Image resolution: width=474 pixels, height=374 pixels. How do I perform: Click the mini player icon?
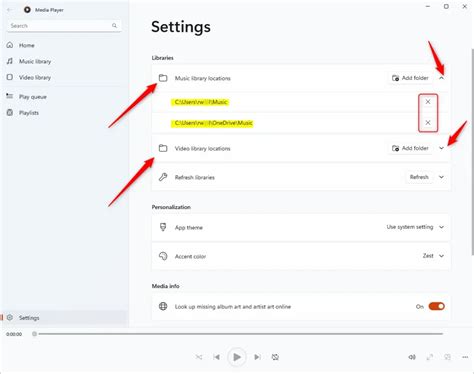(447, 357)
